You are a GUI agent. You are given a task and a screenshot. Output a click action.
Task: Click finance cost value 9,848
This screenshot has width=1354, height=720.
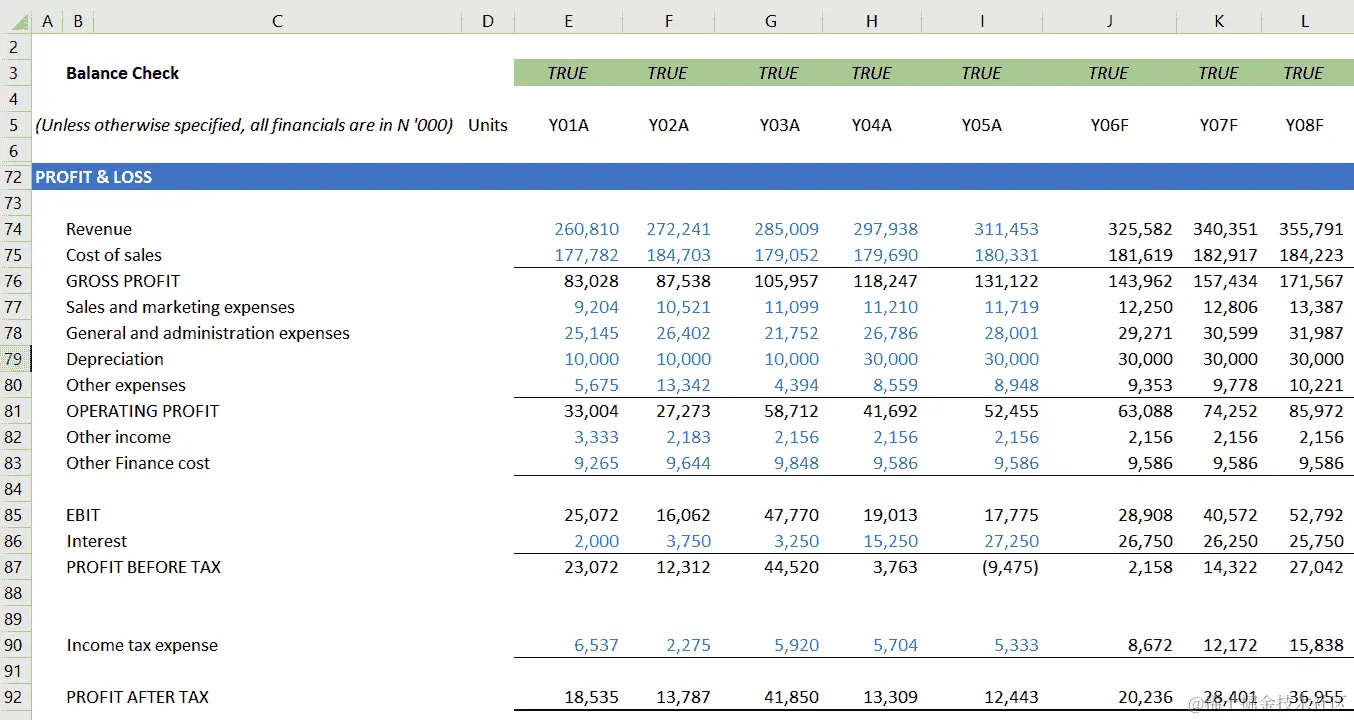[797, 463]
